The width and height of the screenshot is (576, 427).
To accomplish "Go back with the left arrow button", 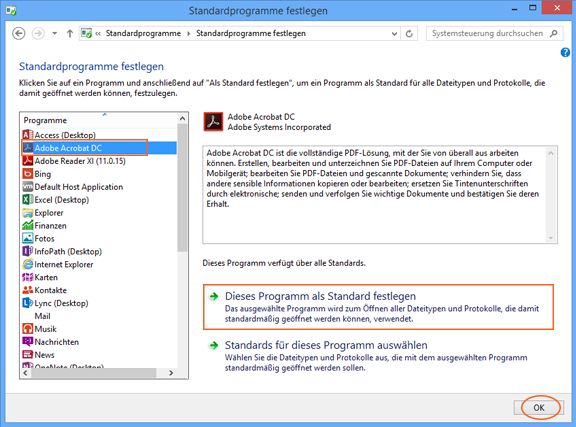I will point(19,33).
